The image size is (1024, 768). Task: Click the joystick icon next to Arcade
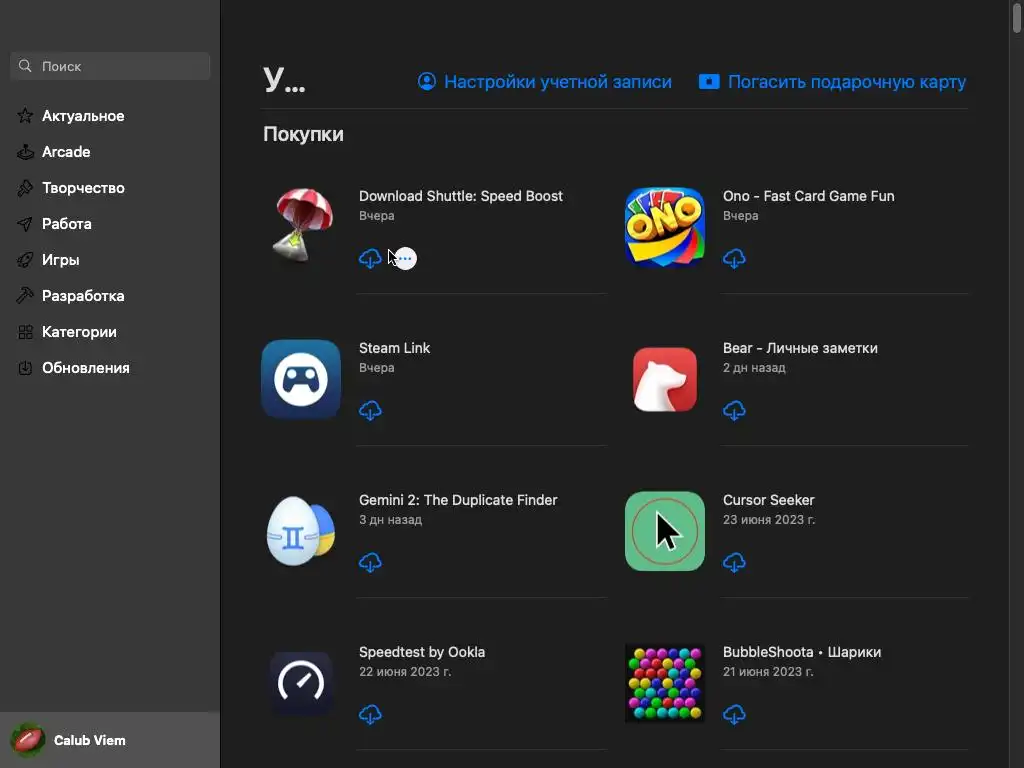pos(25,152)
